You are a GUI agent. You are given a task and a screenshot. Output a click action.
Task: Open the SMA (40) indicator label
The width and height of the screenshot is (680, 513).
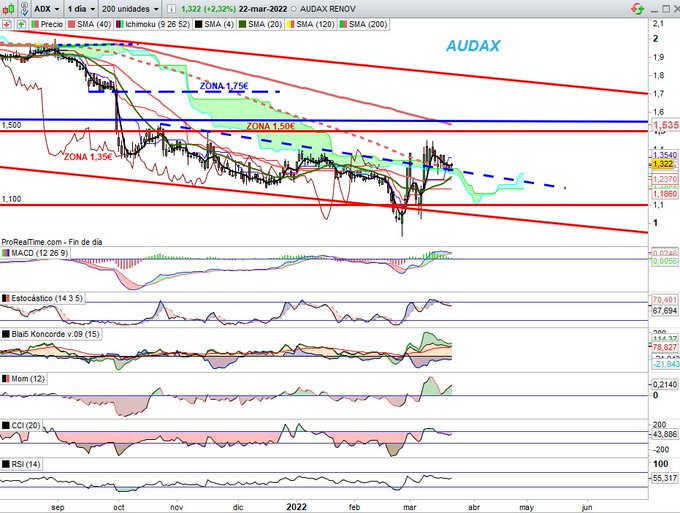click(89, 24)
